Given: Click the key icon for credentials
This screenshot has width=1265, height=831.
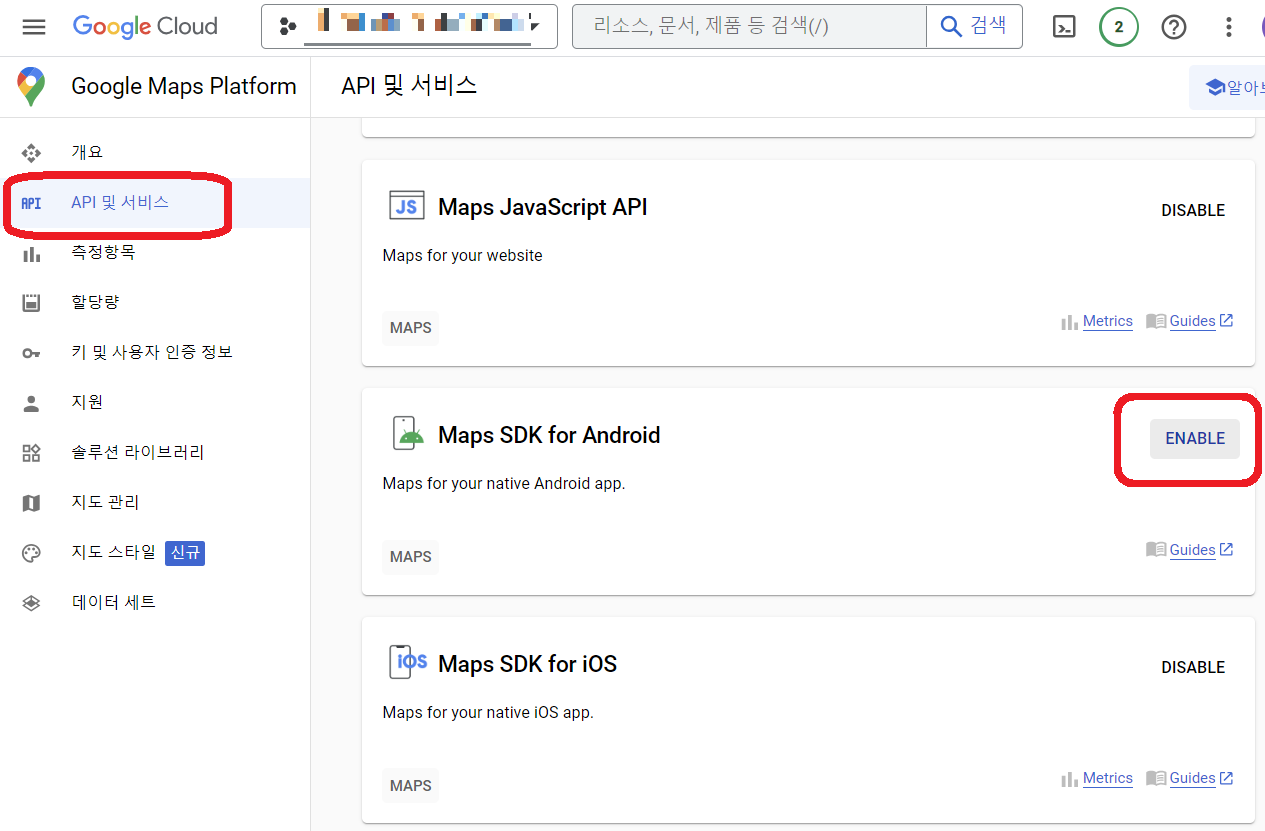Looking at the screenshot, I should (x=31, y=353).
